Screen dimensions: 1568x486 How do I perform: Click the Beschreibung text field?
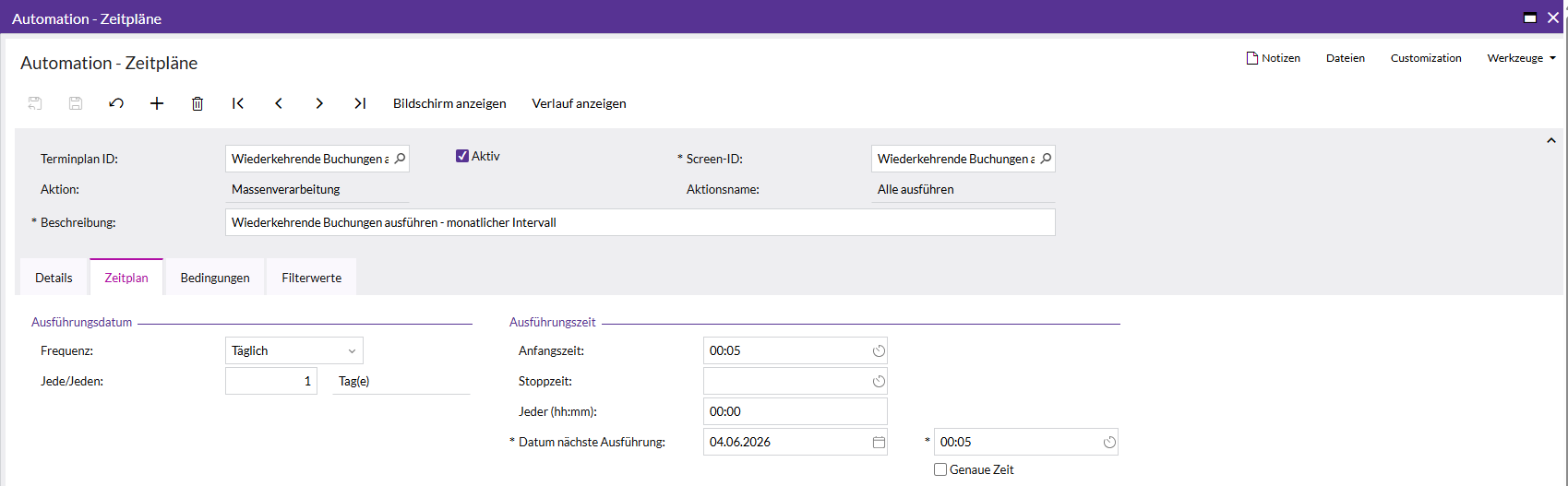pyautogui.click(x=640, y=222)
